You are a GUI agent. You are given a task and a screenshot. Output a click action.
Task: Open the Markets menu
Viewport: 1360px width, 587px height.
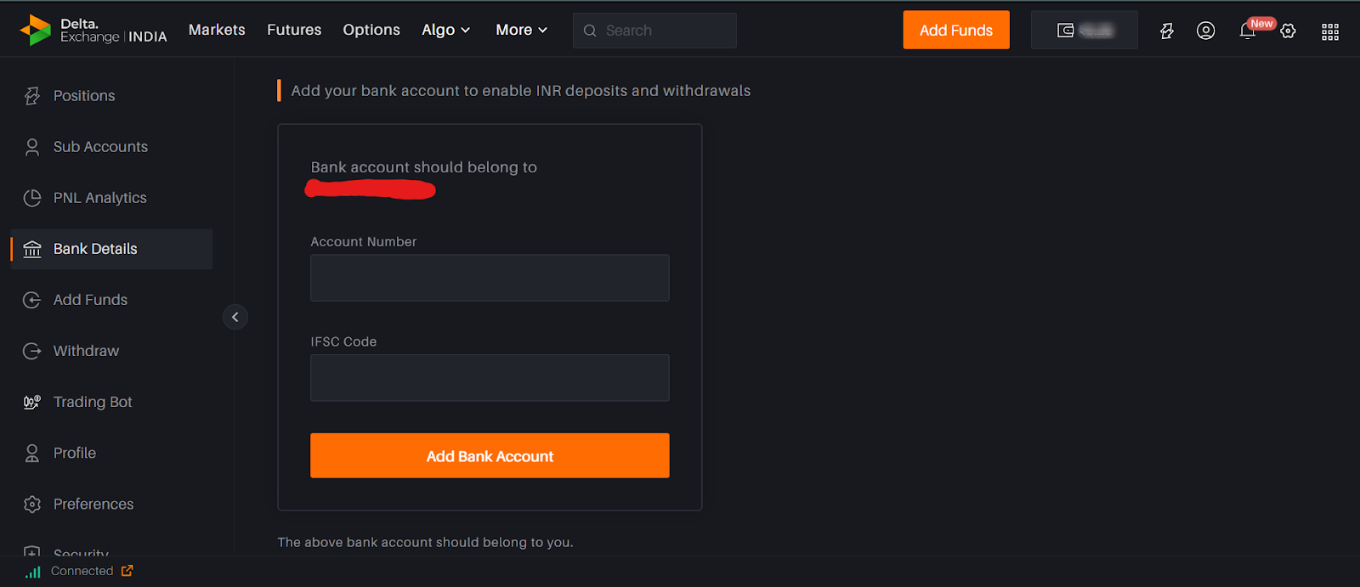[x=217, y=30]
